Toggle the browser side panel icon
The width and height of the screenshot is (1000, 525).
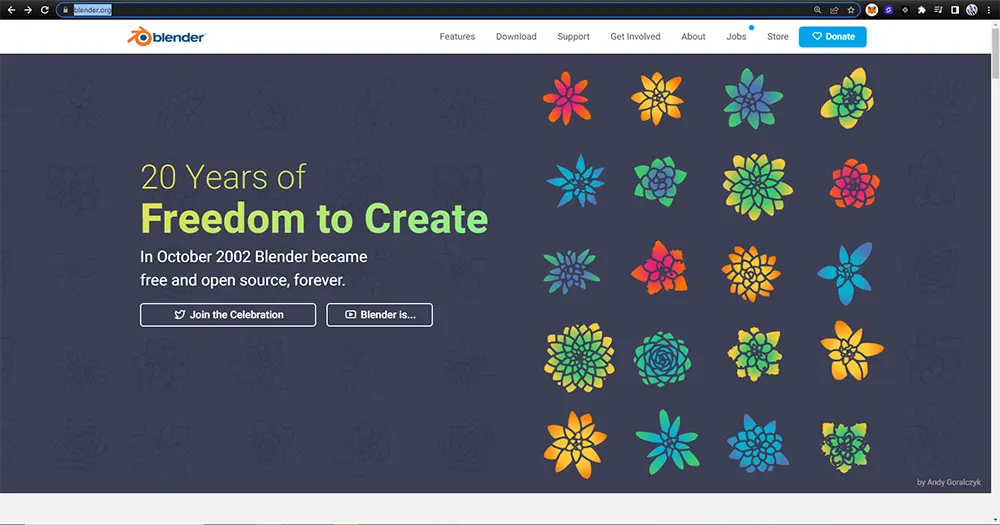955,10
